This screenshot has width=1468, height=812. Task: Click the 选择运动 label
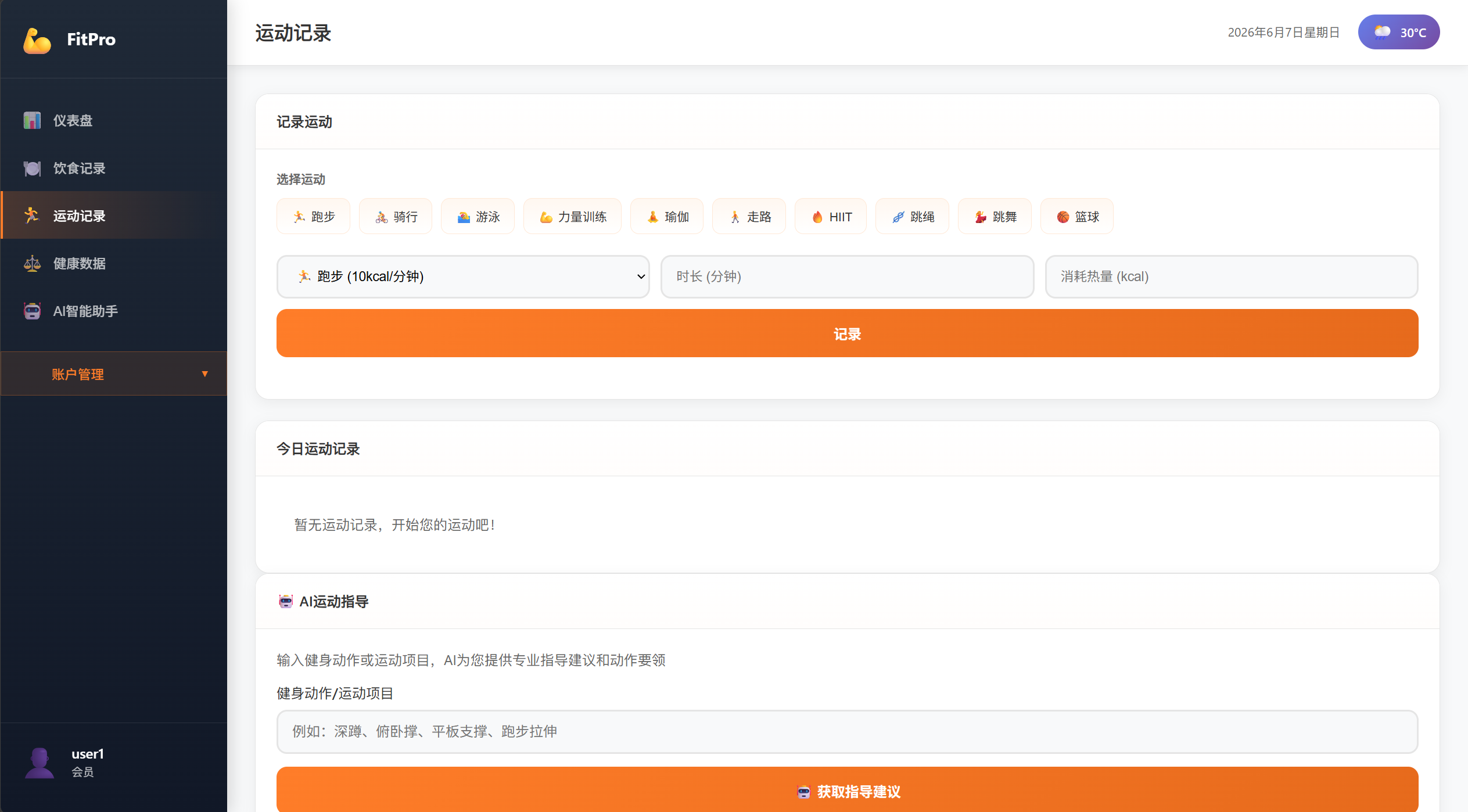[x=301, y=179]
